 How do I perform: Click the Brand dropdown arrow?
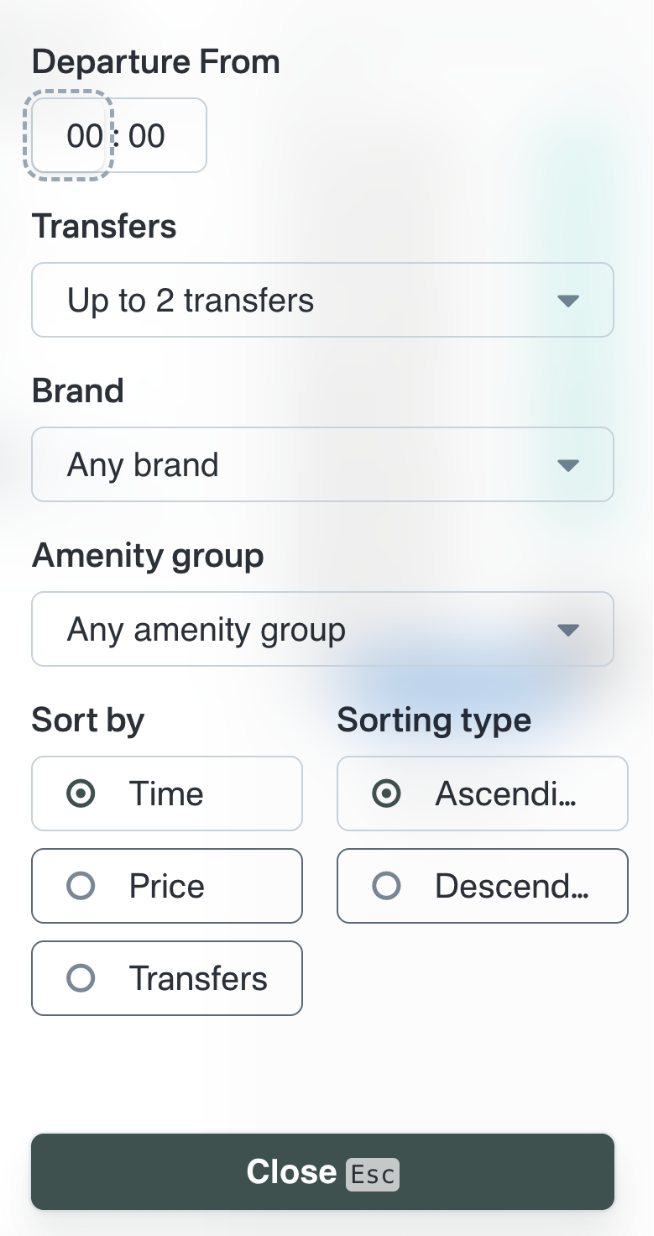click(570, 464)
